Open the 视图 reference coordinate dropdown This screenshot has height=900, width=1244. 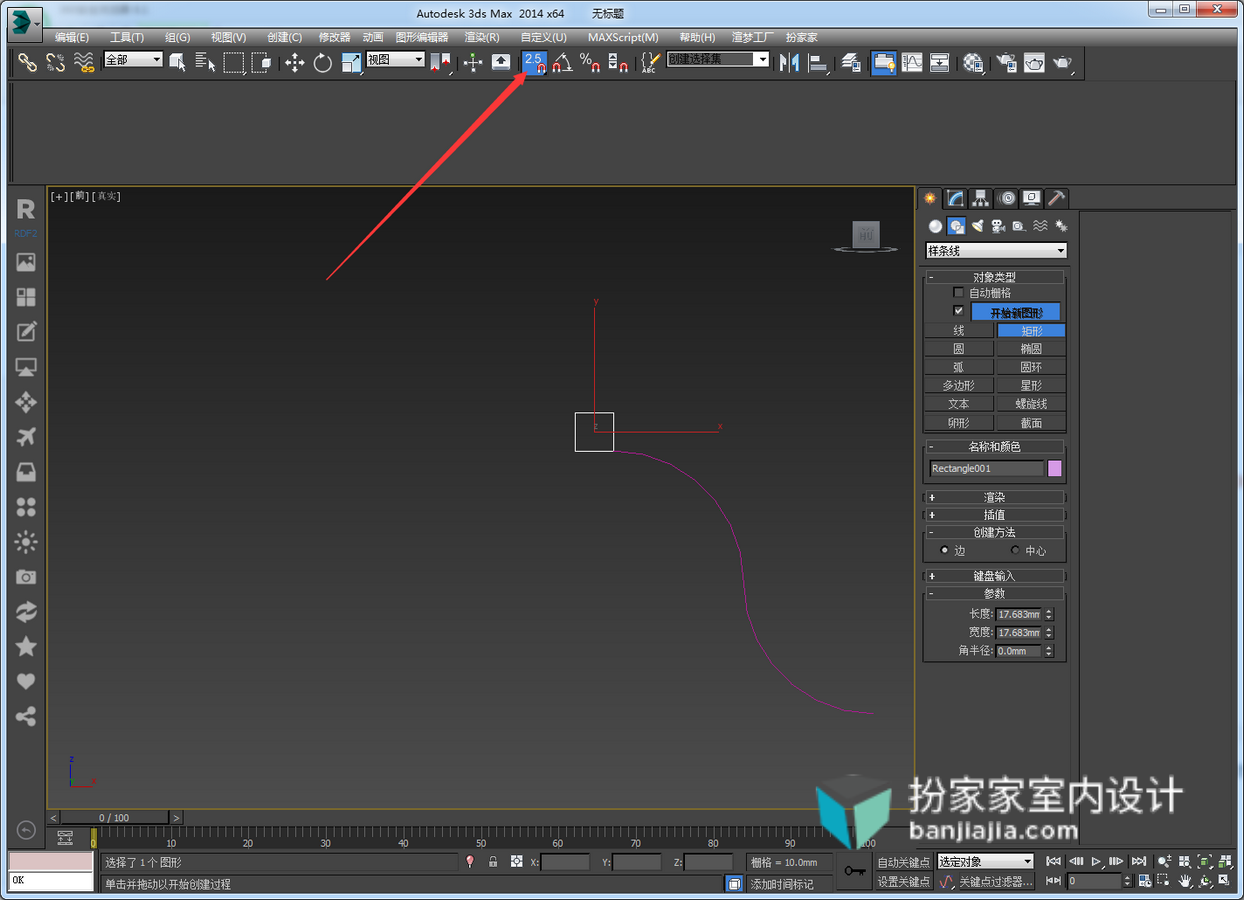[396, 60]
